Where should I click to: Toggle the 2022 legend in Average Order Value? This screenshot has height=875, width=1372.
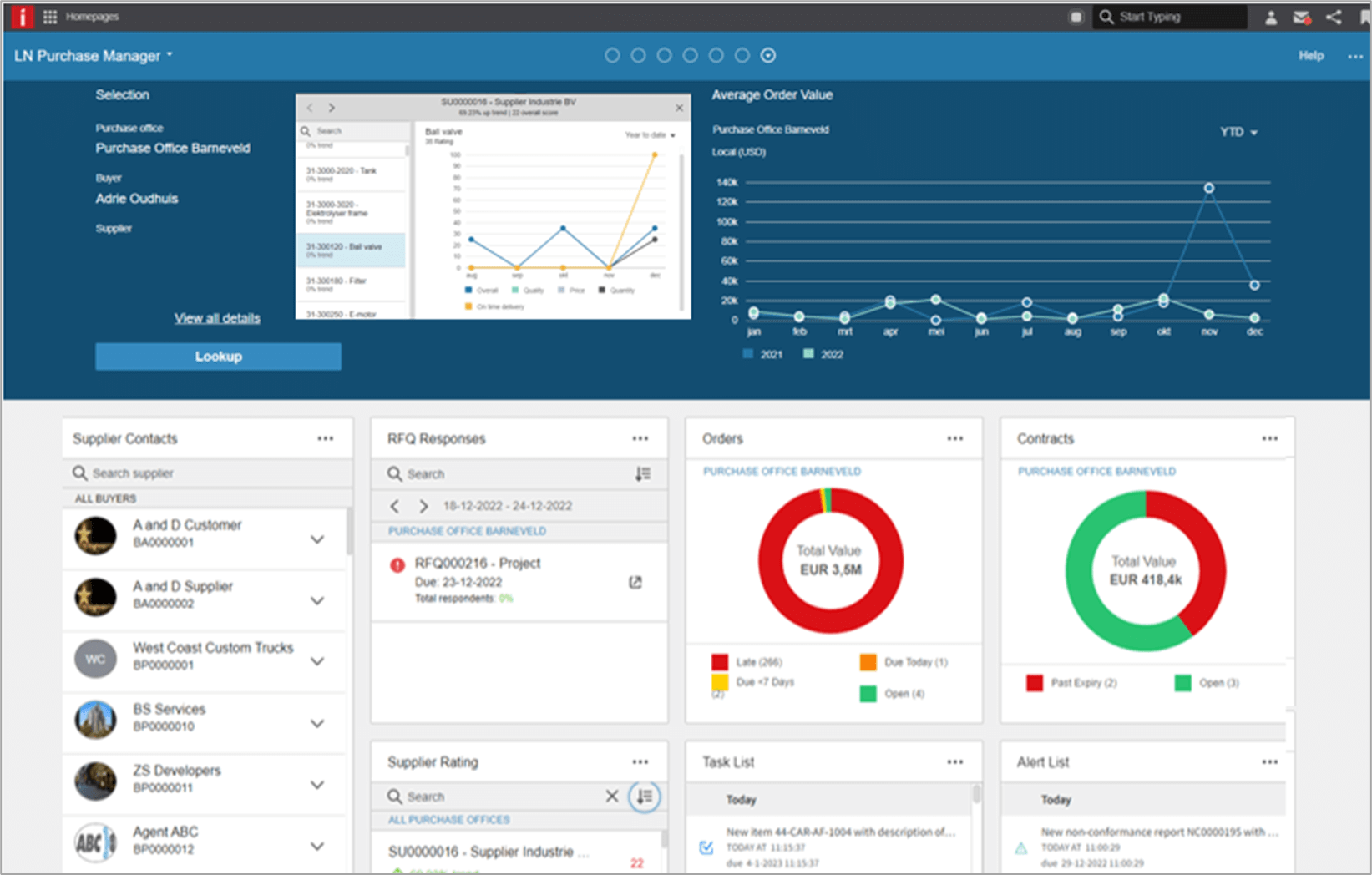(x=808, y=353)
